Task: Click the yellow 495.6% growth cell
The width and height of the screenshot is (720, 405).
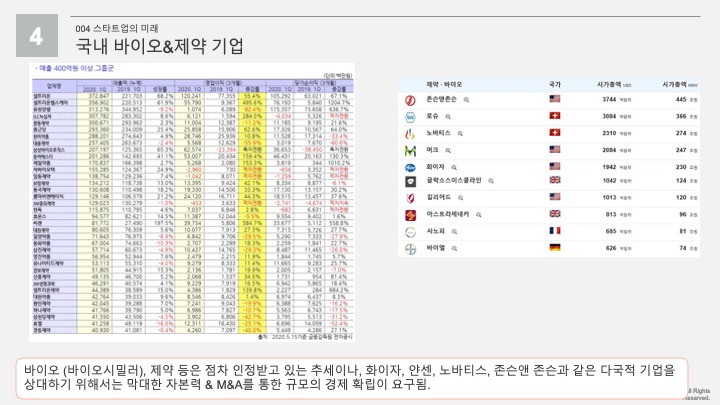Action: coord(252,103)
